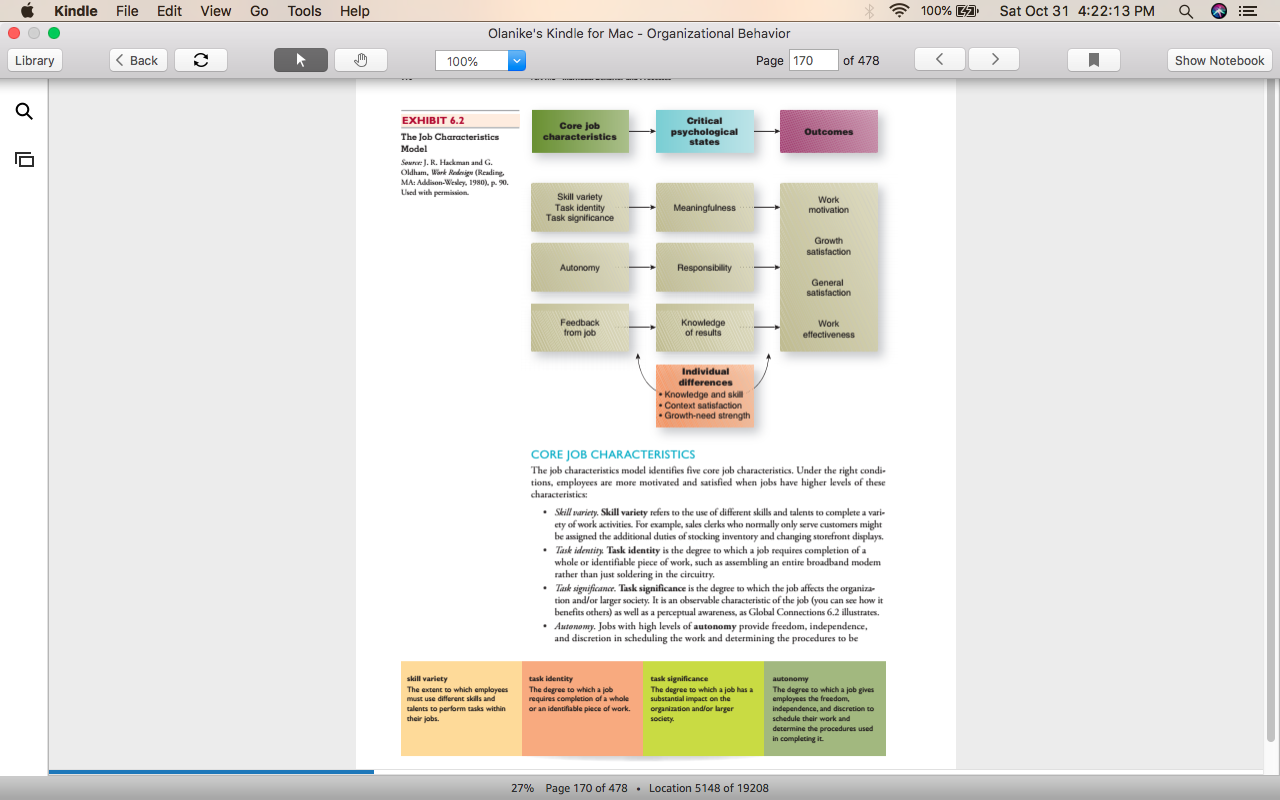Open the search panel magnifier icon
Screen dimensions: 1280x800
[24, 111]
